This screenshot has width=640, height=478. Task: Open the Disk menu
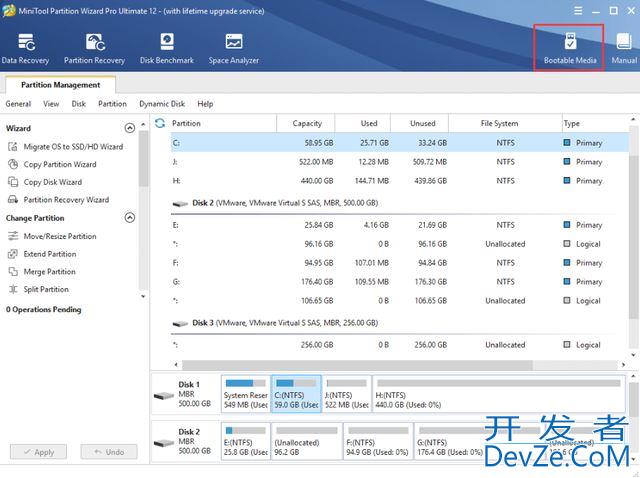pyautogui.click(x=78, y=104)
